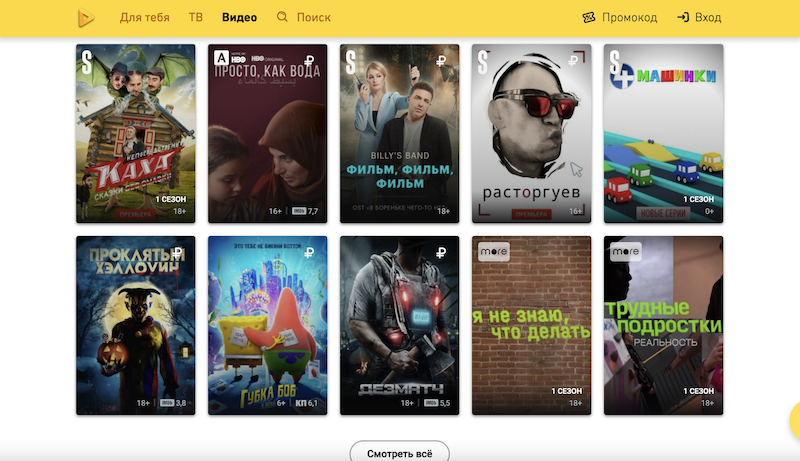
Task: Click S badge on Фильм, фильм, фильм
Action: tap(351, 62)
